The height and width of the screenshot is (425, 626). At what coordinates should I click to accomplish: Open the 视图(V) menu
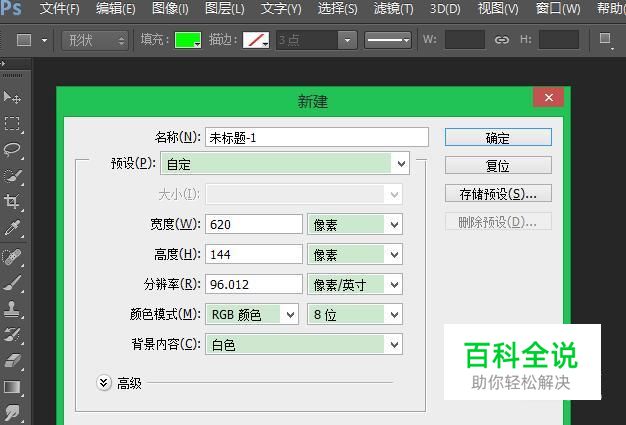coord(498,8)
